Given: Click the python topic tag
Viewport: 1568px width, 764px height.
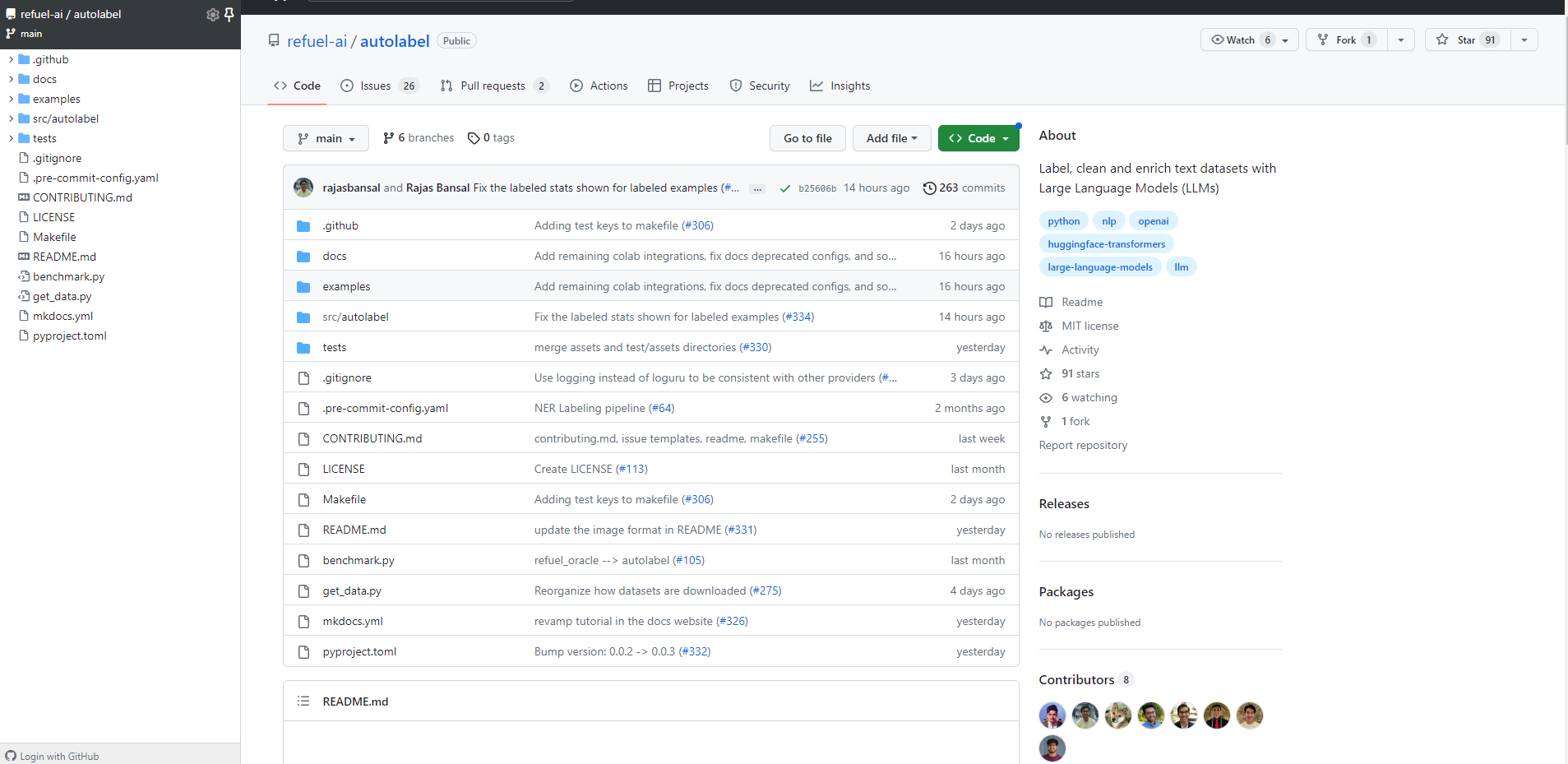Looking at the screenshot, I should tap(1063, 221).
